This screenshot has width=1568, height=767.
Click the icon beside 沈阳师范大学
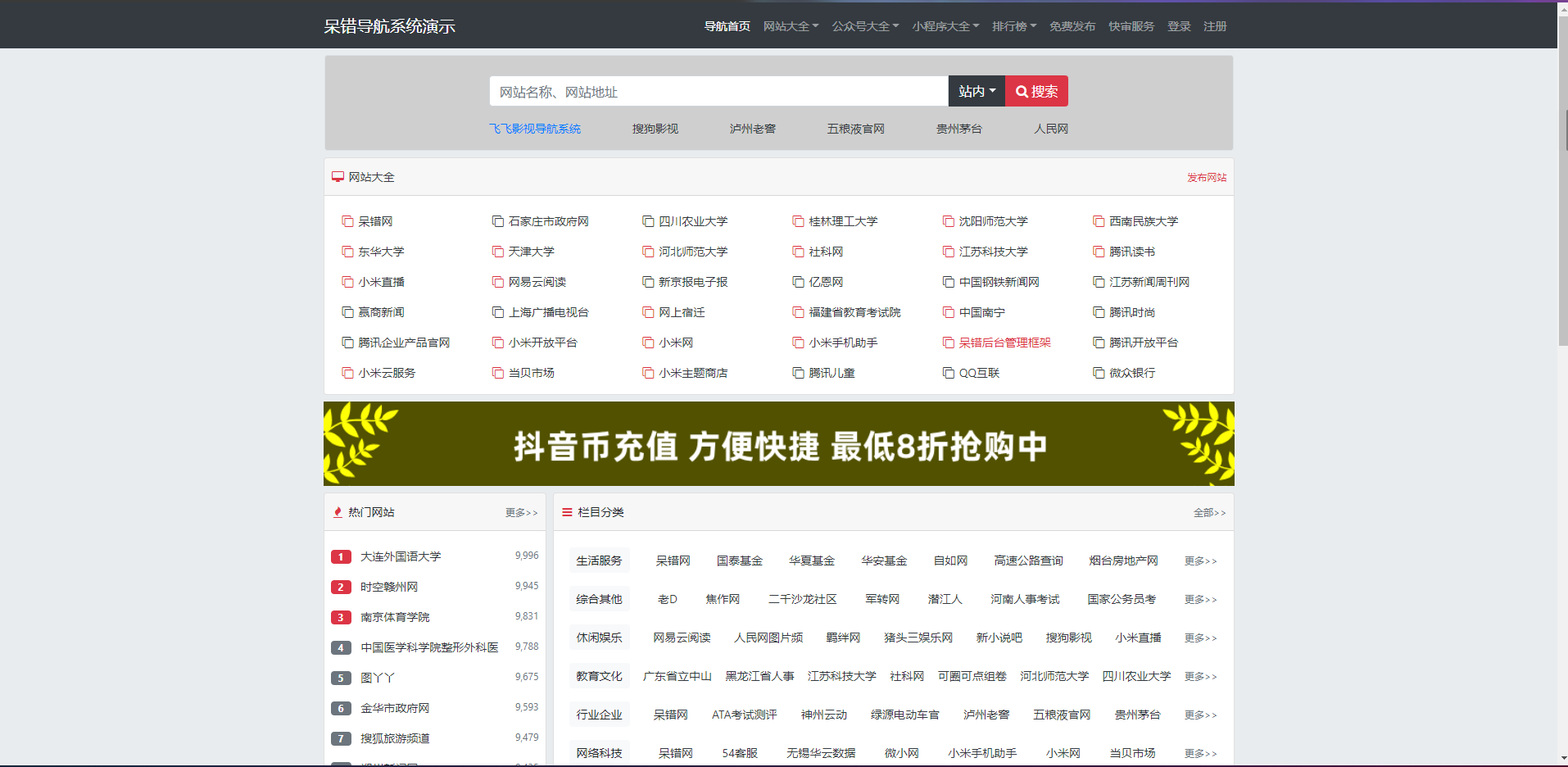tap(948, 221)
